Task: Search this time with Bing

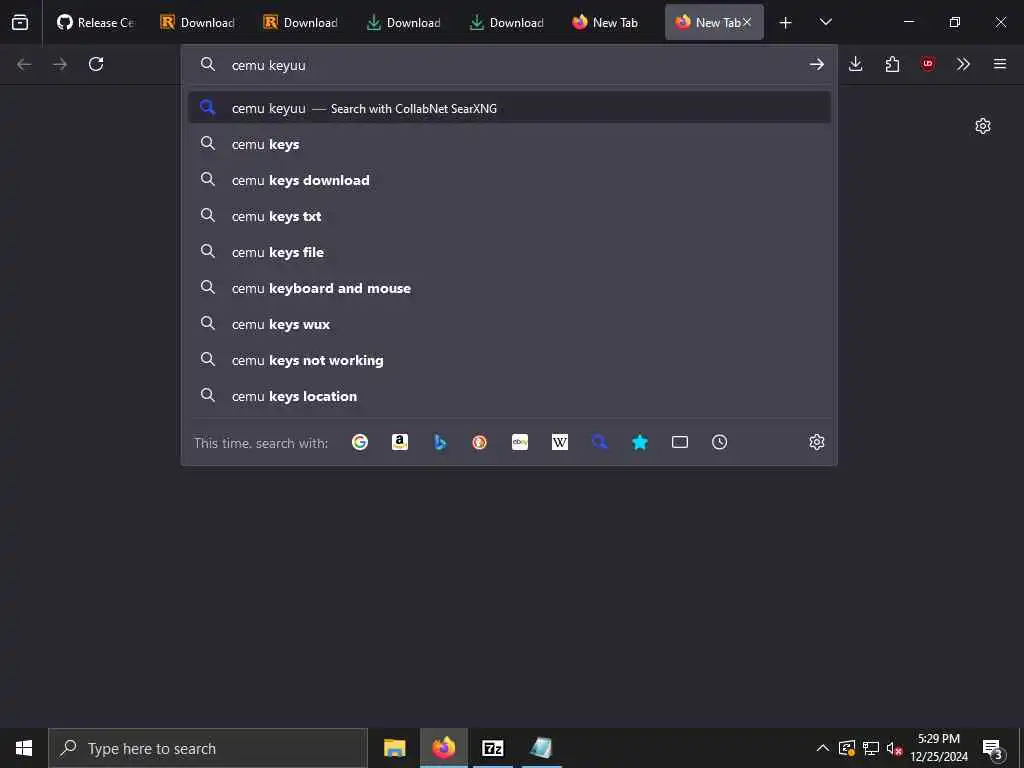Action: [x=440, y=442]
